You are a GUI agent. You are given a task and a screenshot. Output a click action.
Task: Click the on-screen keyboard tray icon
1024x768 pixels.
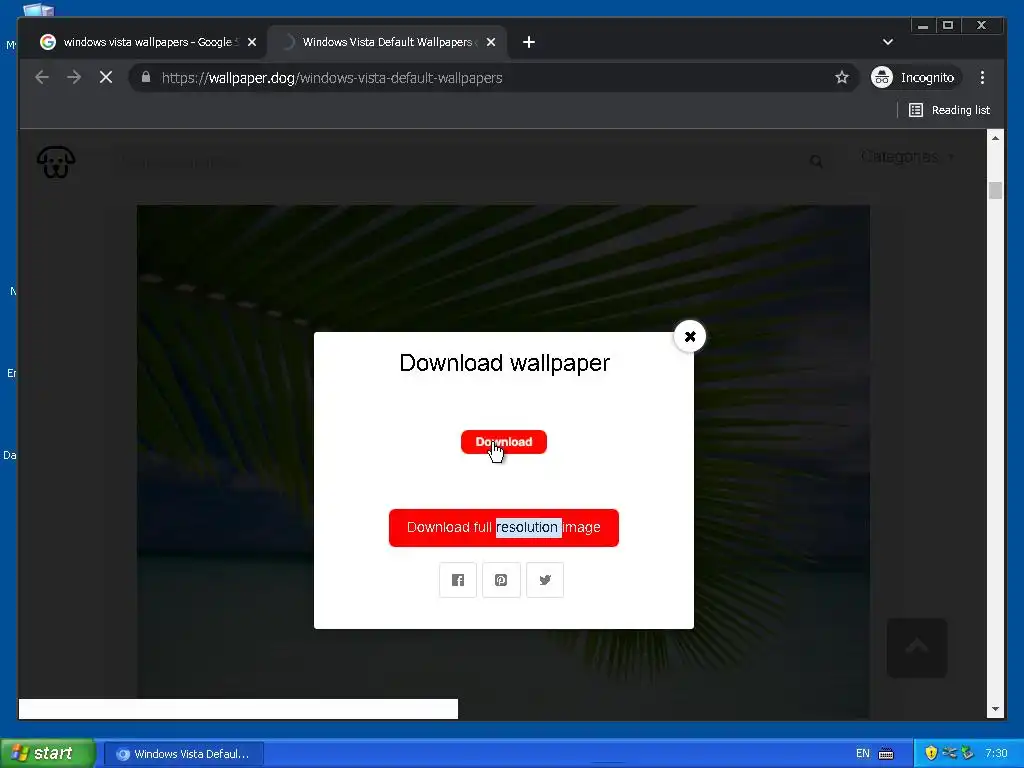[886, 754]
